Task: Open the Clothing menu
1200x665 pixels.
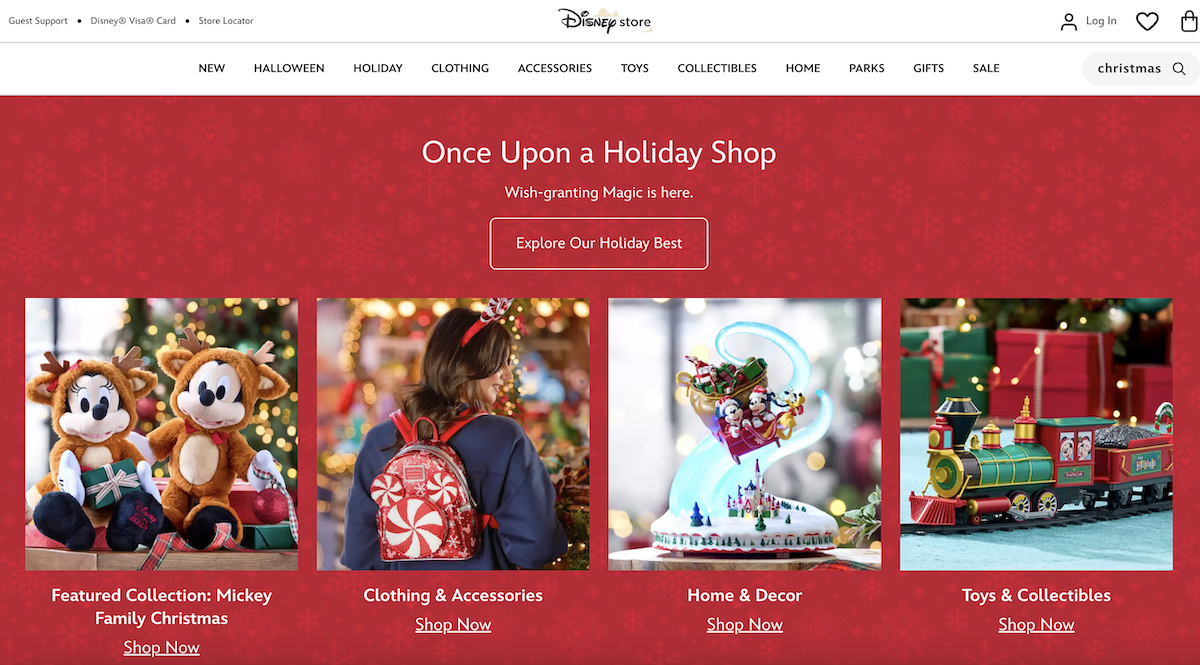Action: click(x=460, y=68)
